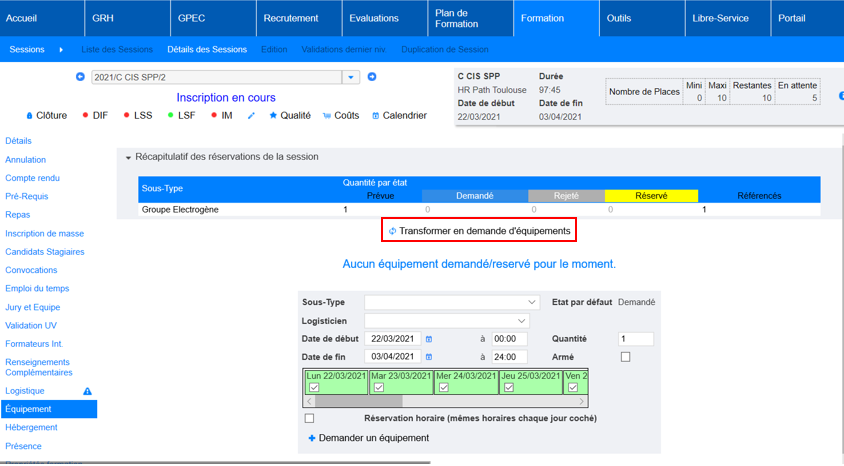Image resolution: width=844 pixels, height=466 pixels.
Task: Open the Recrutement menu tab
Action: 291,18
